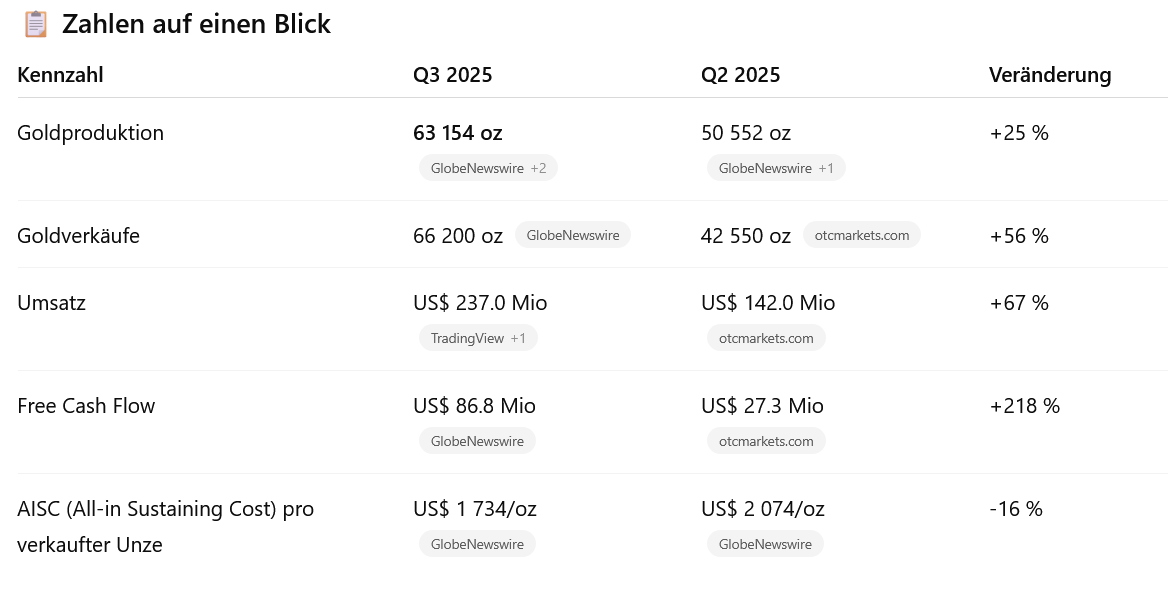
Task: Click the Free Cash Flow row label
Action: 86,406
